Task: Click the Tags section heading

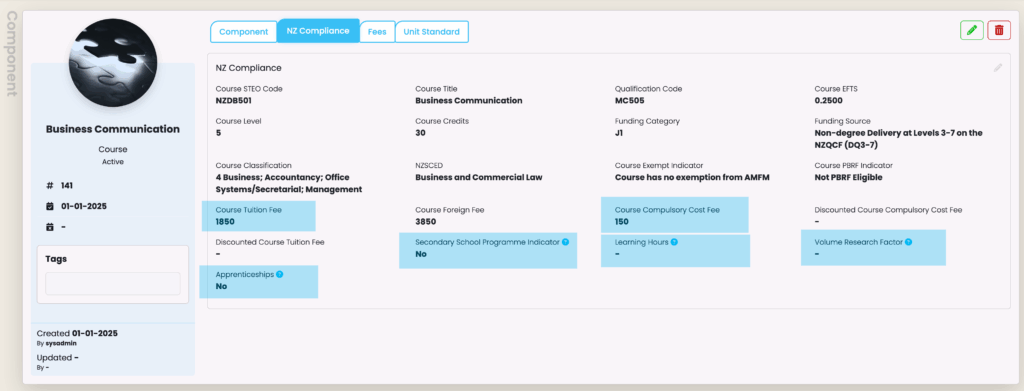Action: [x=56, y=258]
